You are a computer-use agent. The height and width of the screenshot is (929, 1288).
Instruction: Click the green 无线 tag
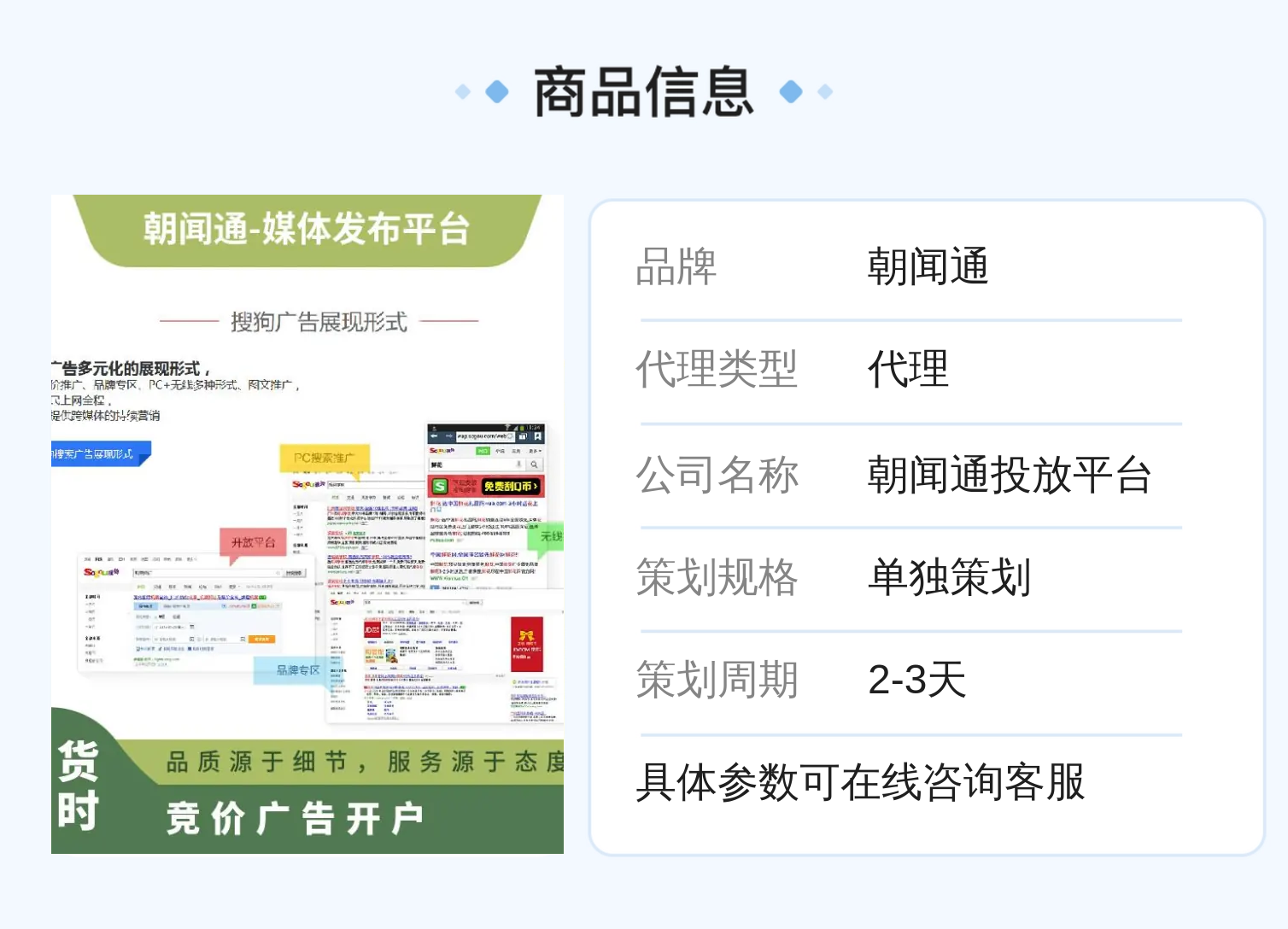(547, 536)
